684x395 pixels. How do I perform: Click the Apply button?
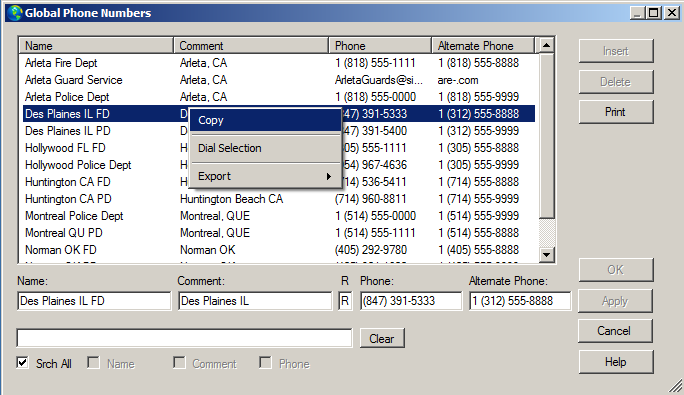point(616,301)
